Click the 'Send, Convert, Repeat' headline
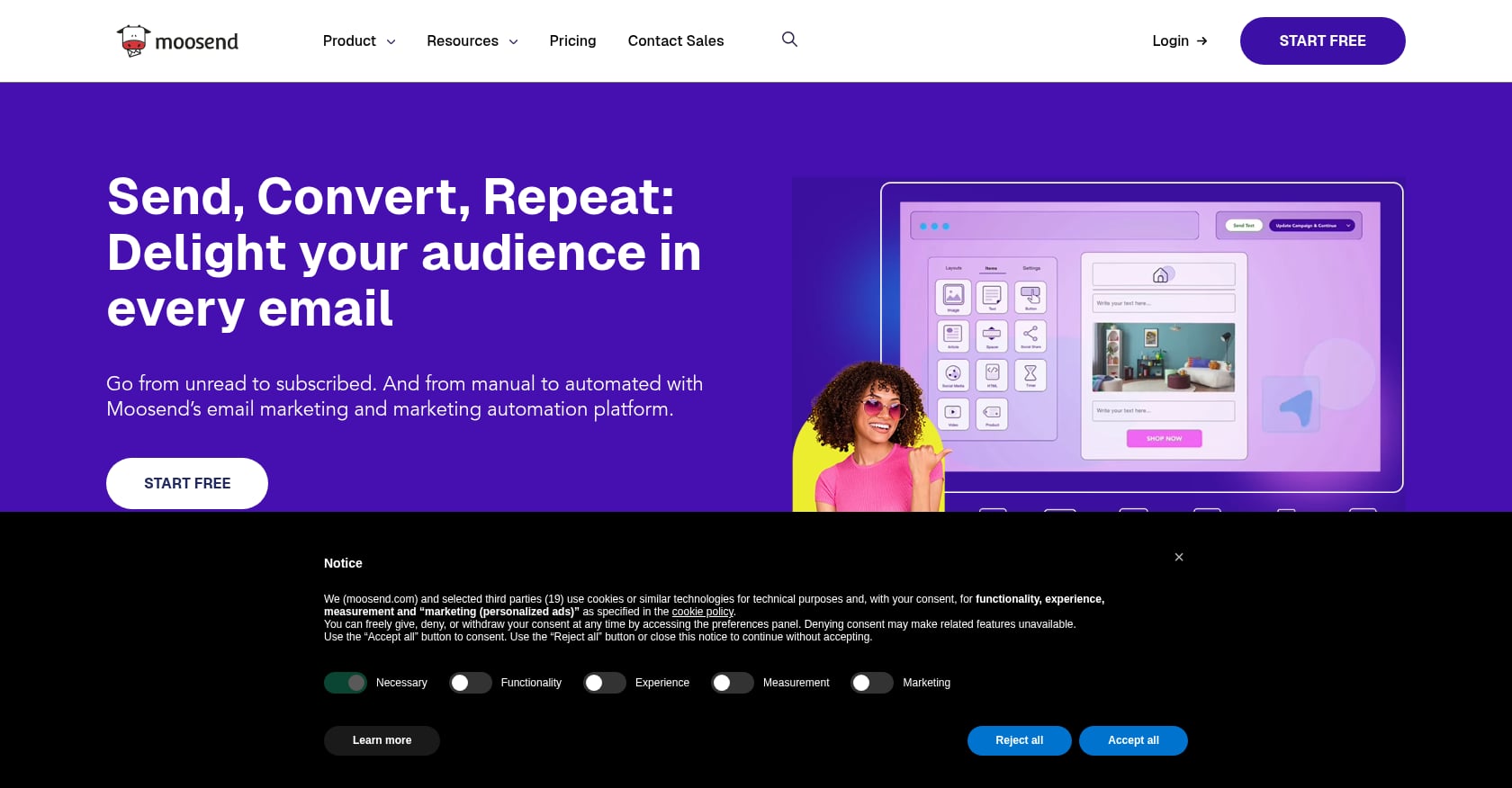The image size is (1512, 788). (x=403, y=252)
